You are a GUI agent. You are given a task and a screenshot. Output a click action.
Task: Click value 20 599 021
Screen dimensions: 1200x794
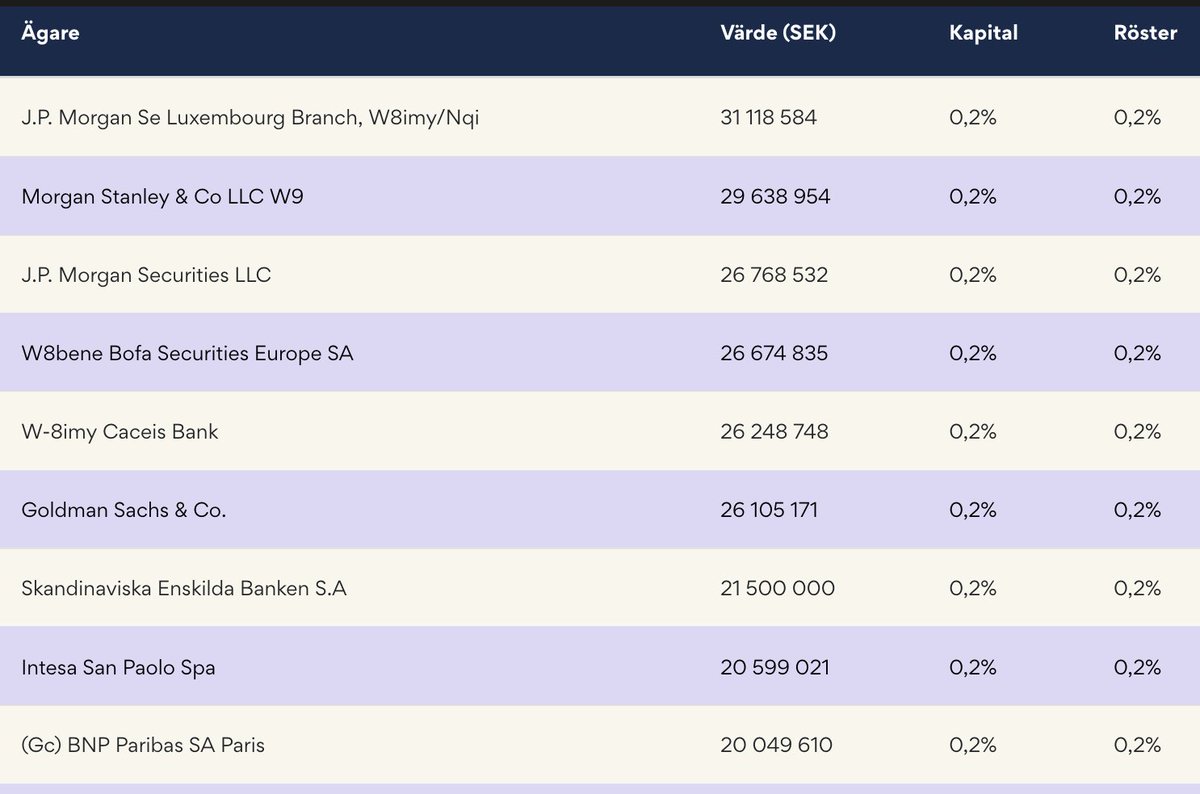point(775,667)
